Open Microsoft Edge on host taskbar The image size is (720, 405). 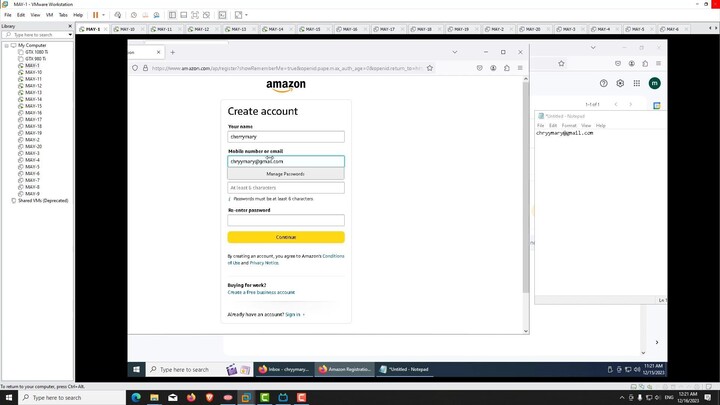136,398
